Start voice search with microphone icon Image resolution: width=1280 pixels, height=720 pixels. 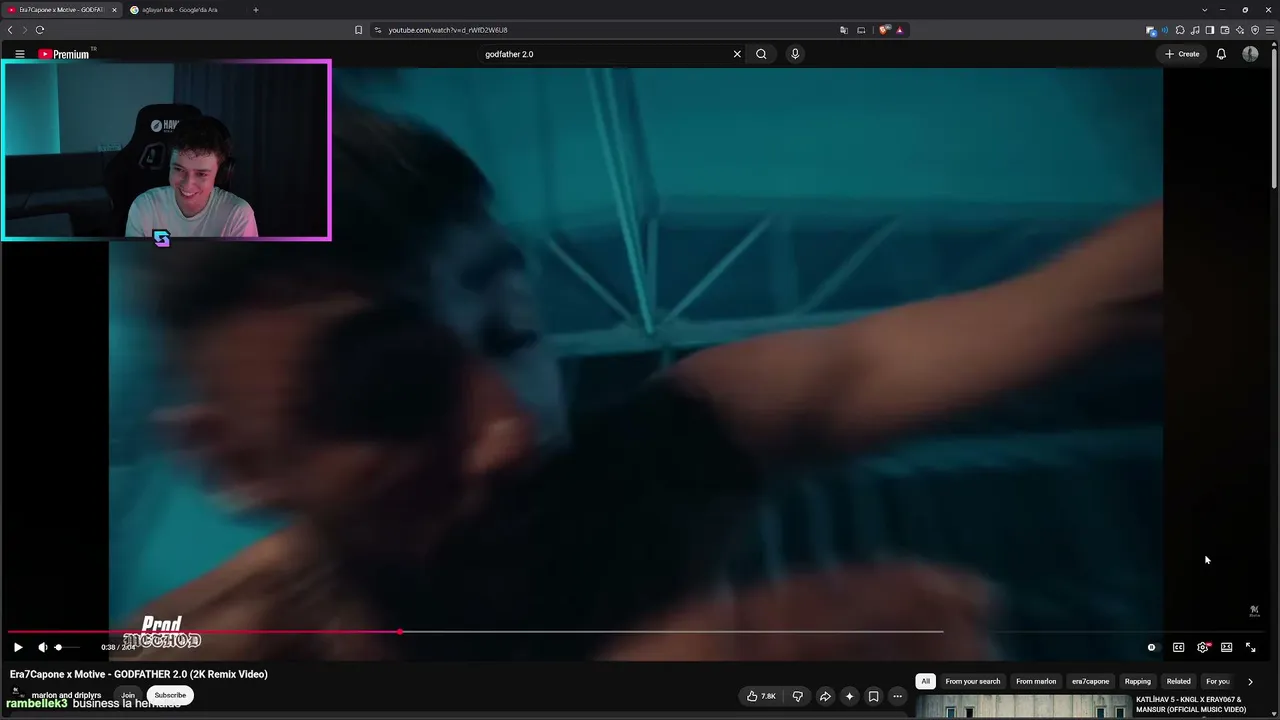coord(795,54)
